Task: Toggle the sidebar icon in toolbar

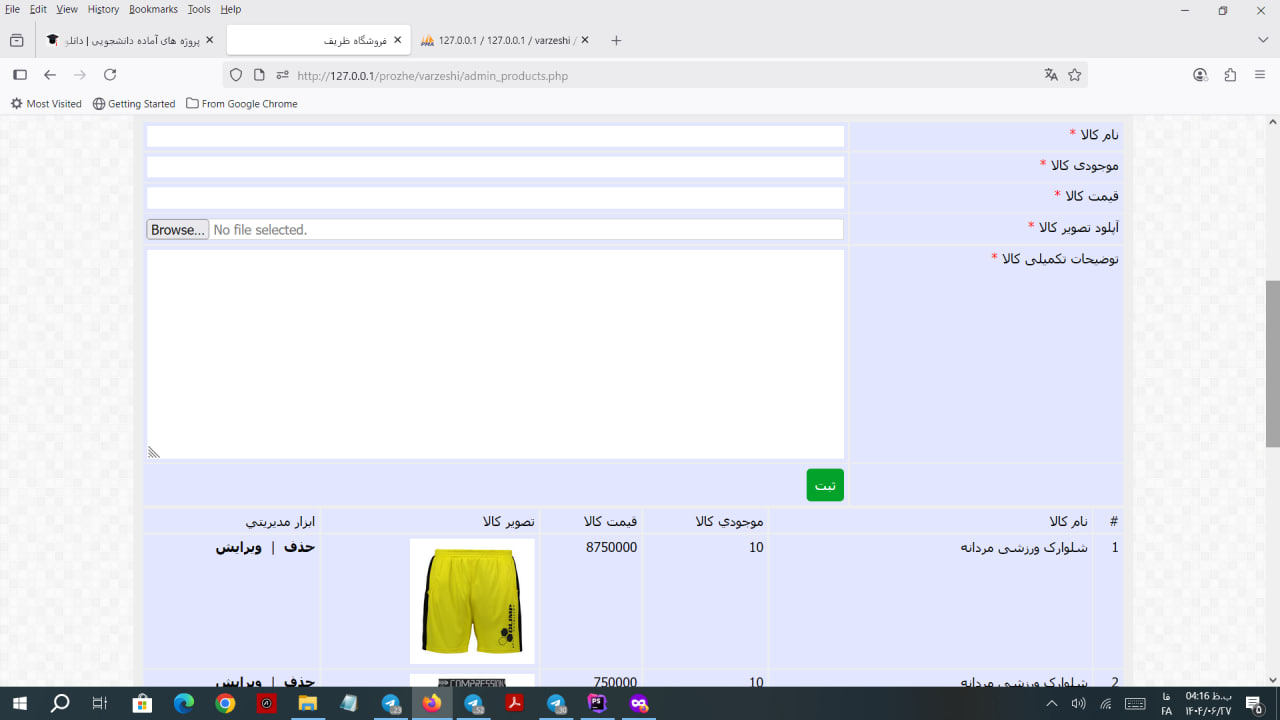Action: pyautogui.click(x=19, y=75)
